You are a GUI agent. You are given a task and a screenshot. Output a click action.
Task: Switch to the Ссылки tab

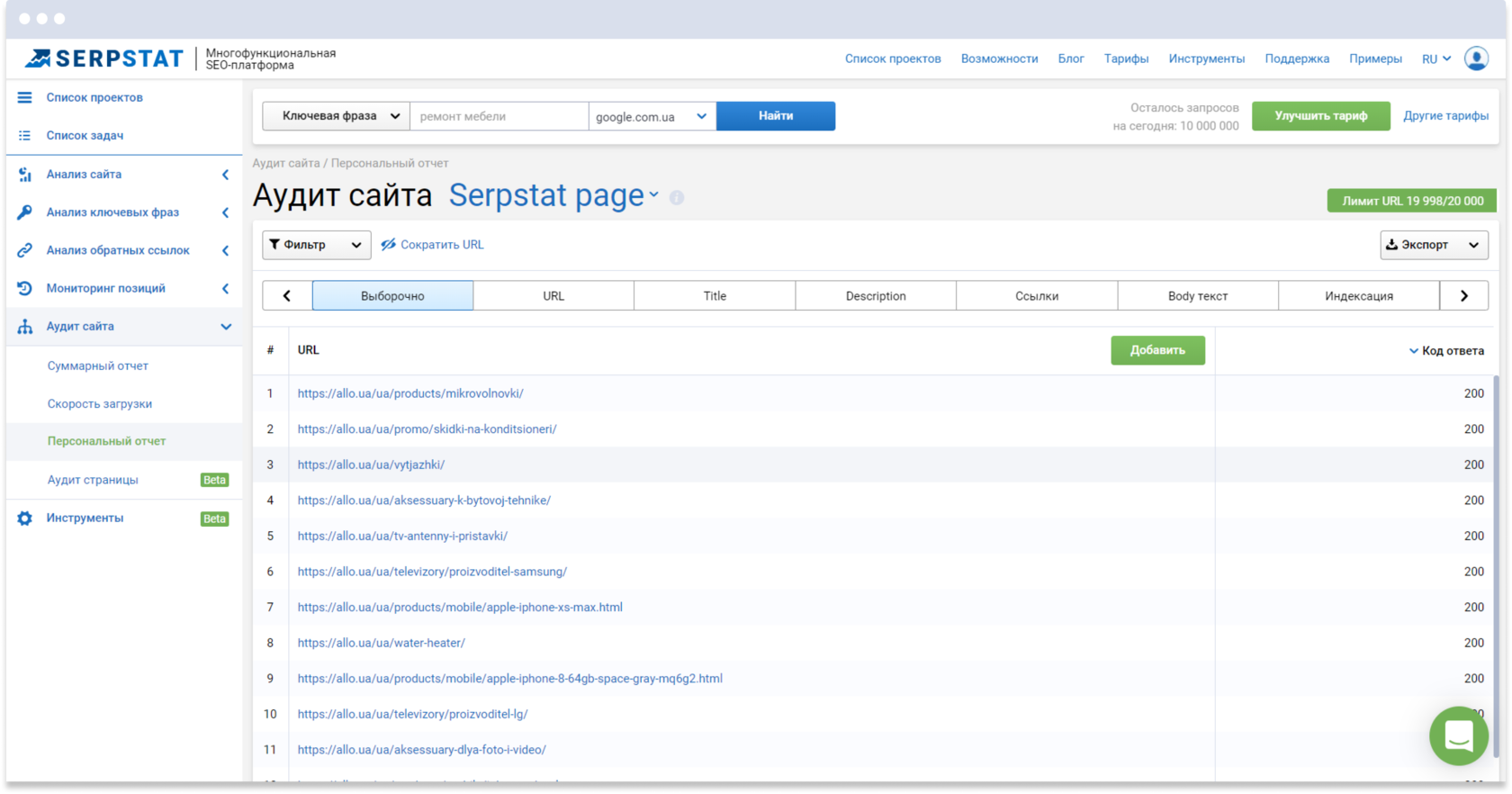click(1037, 295)
